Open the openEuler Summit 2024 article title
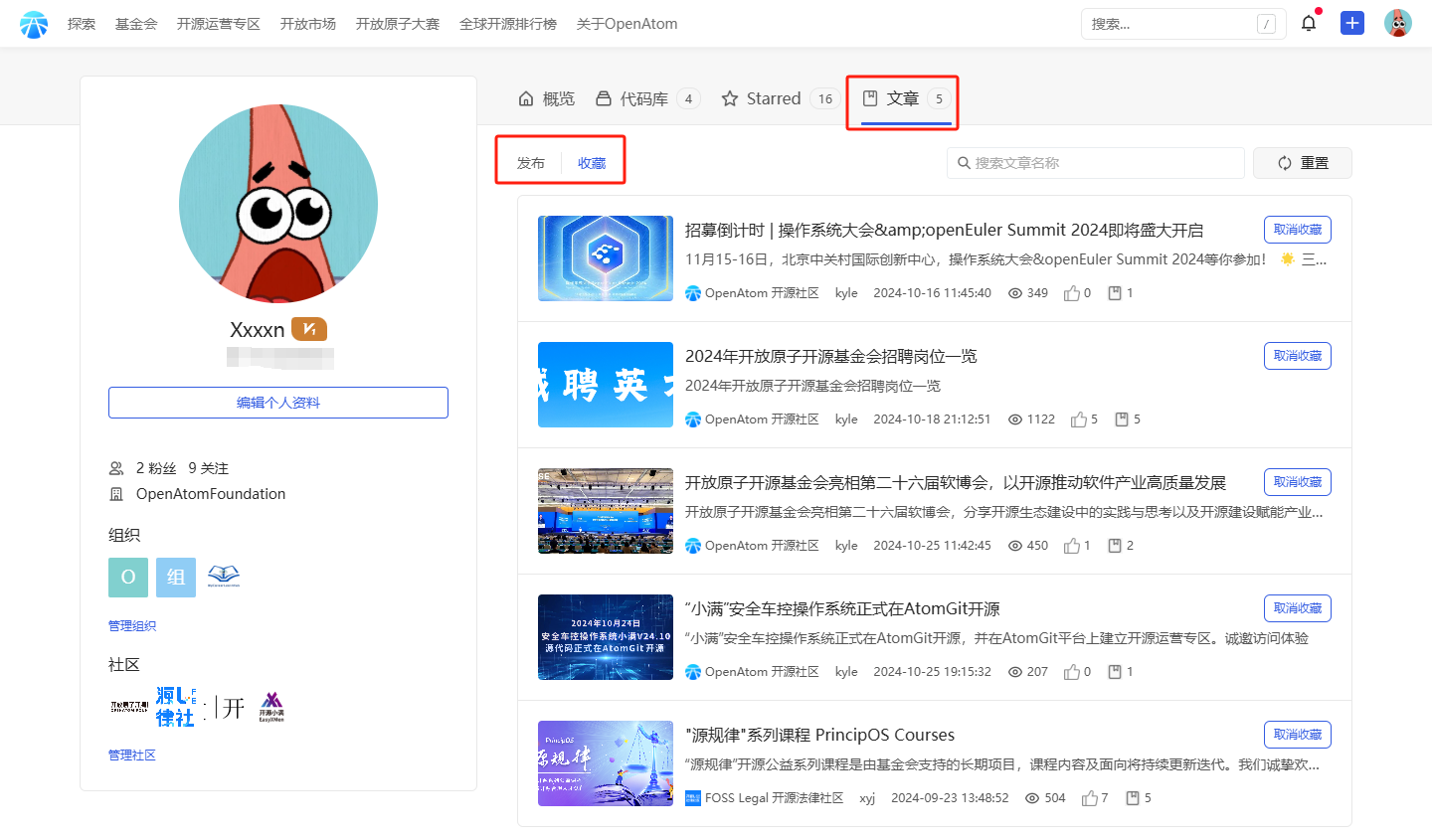The height and width of the screenshot is (840, 1432). pyautogui.click(x=944, y=230)
